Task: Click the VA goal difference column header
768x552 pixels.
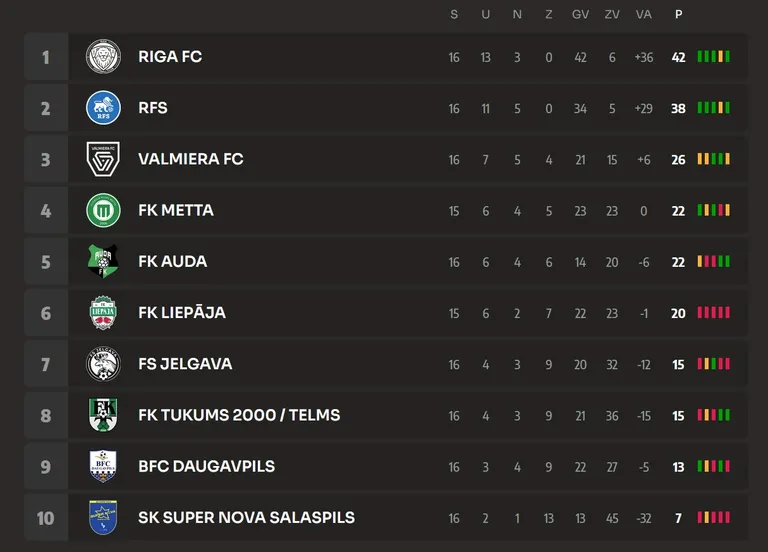Action: point(644,14)
